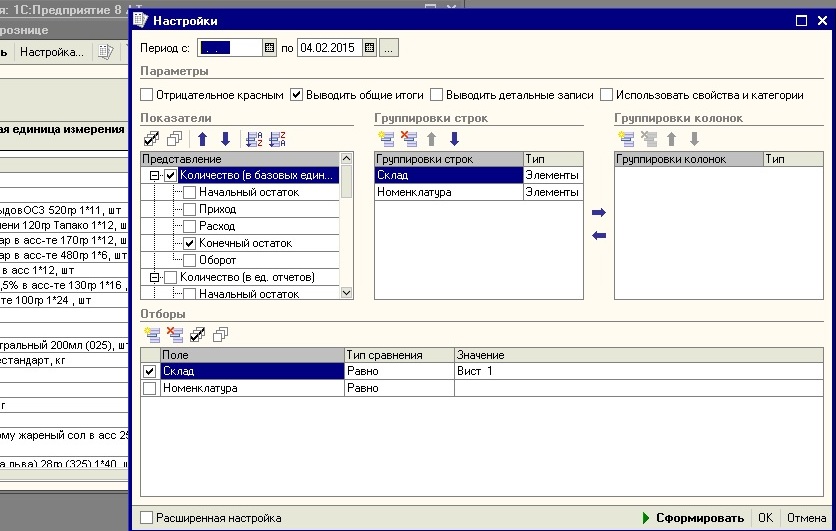
Task: Select Номенклатура field in filters table
Action: click(252, 388)
